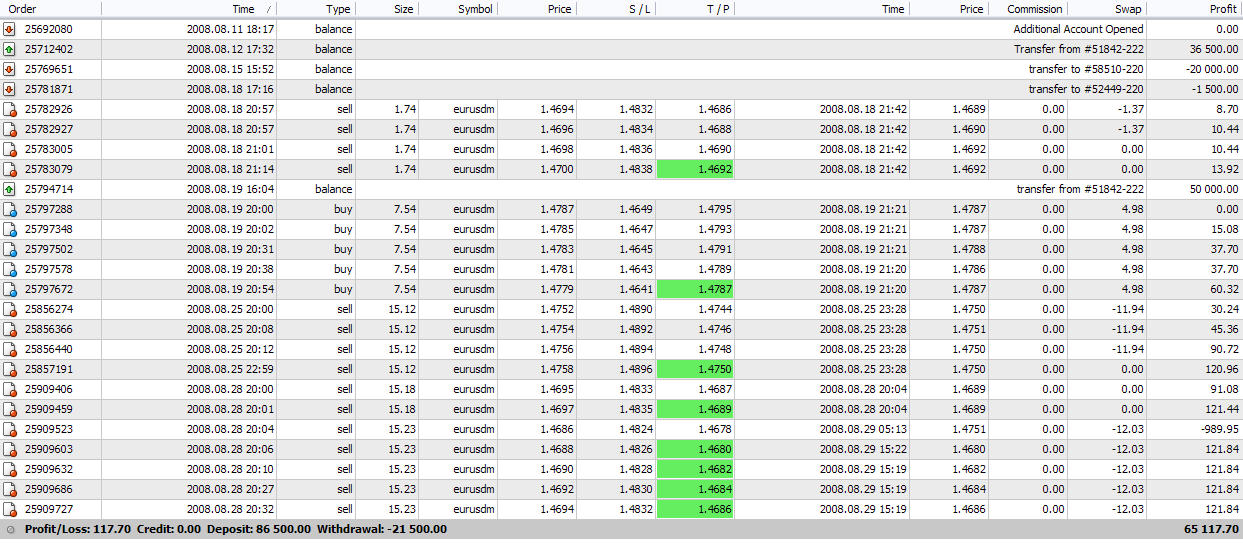Click 'Credit: 0.00' in the summary bar
The width and height of the screenshot is (1243, 553).
(x=171, y=530)
